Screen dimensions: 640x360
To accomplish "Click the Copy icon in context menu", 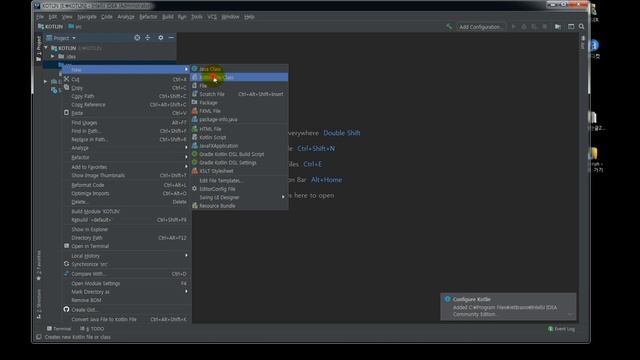I will click(x=67, y=88).
